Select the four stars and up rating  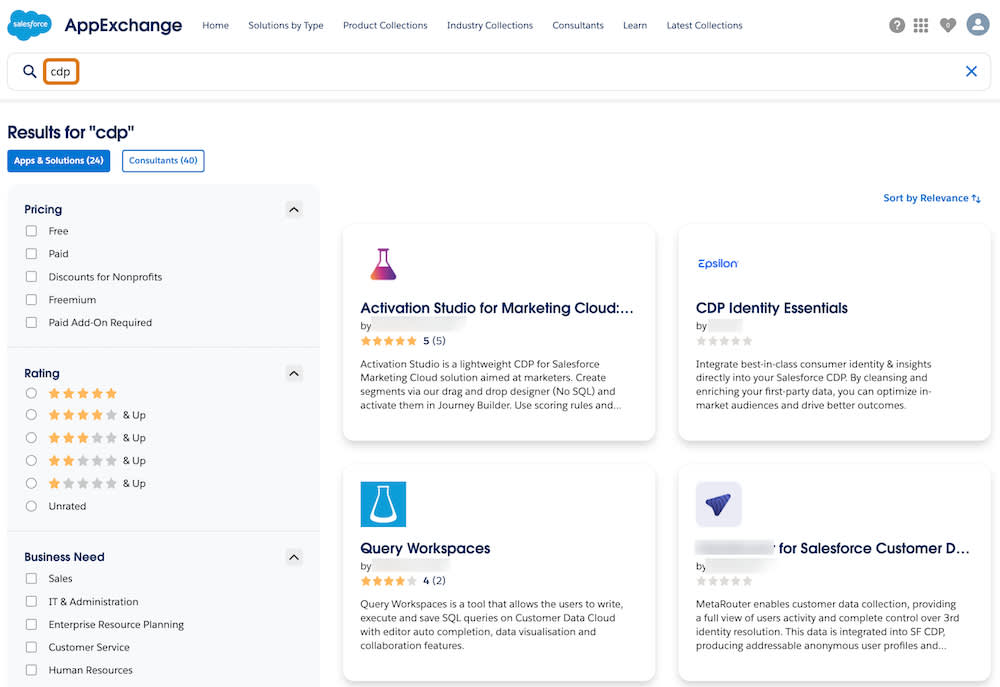pos(31,415)
